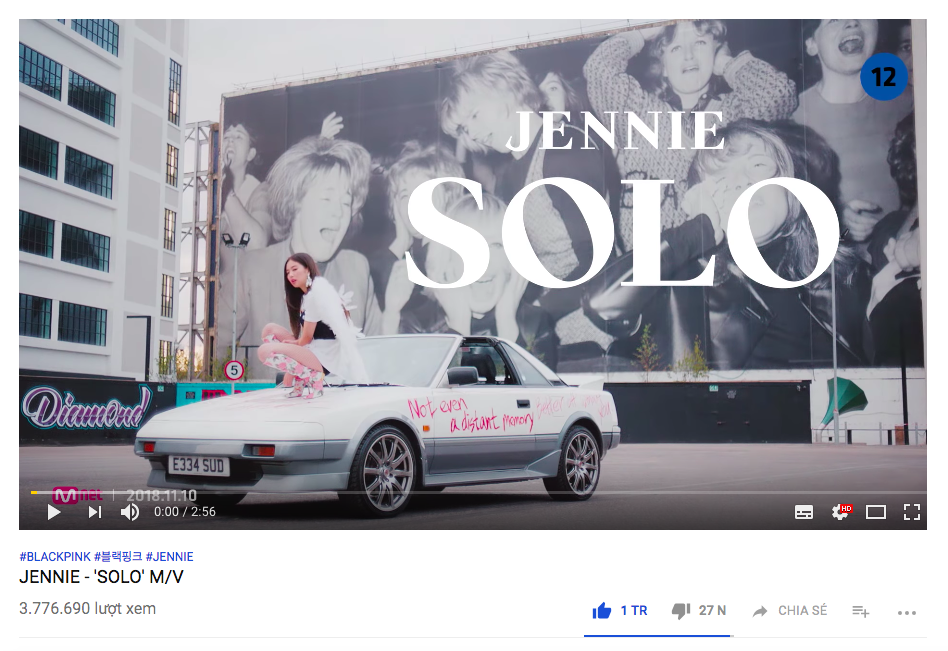Enter fullscreen mode
The image size is (948, 651).
[912, 513]
